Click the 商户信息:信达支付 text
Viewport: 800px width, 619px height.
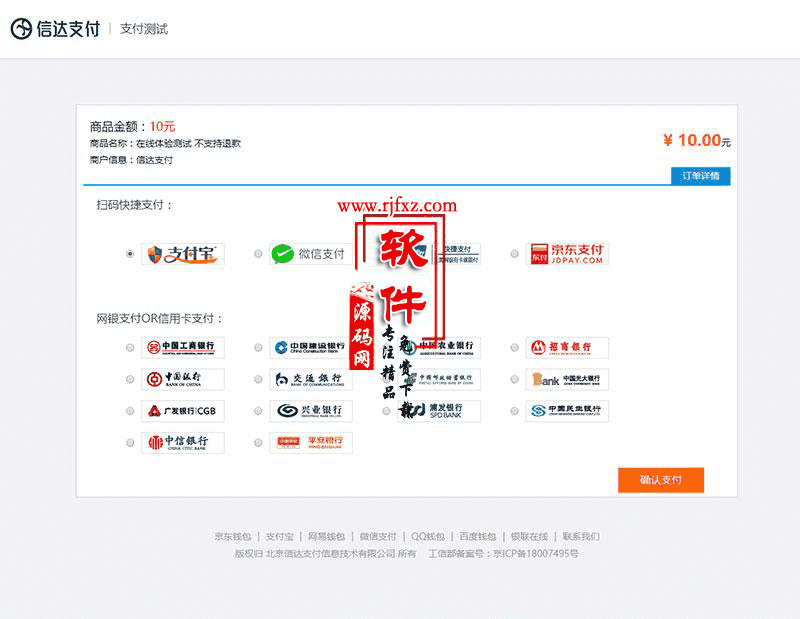tap(132, 160)
